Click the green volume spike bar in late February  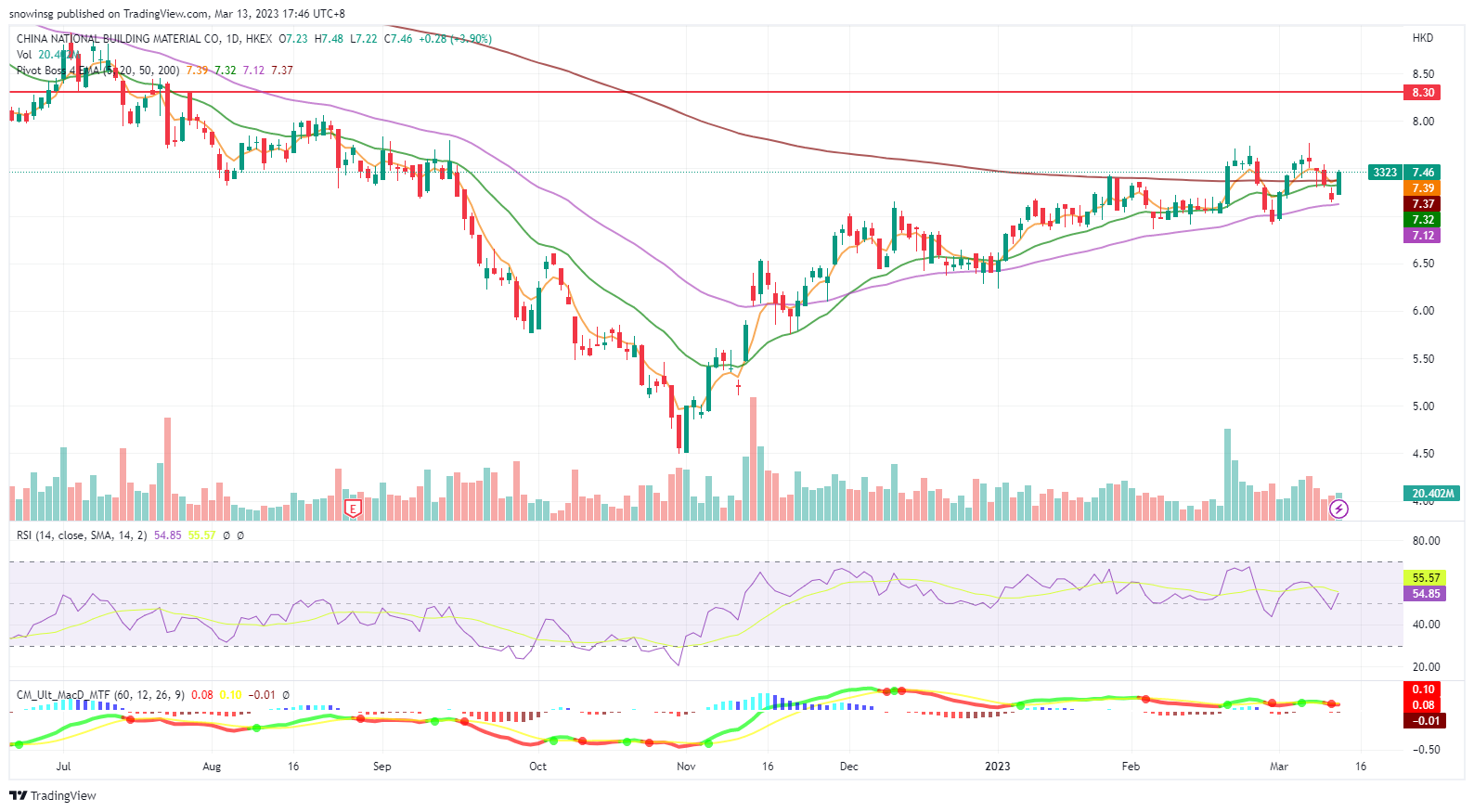(1227, 474)
